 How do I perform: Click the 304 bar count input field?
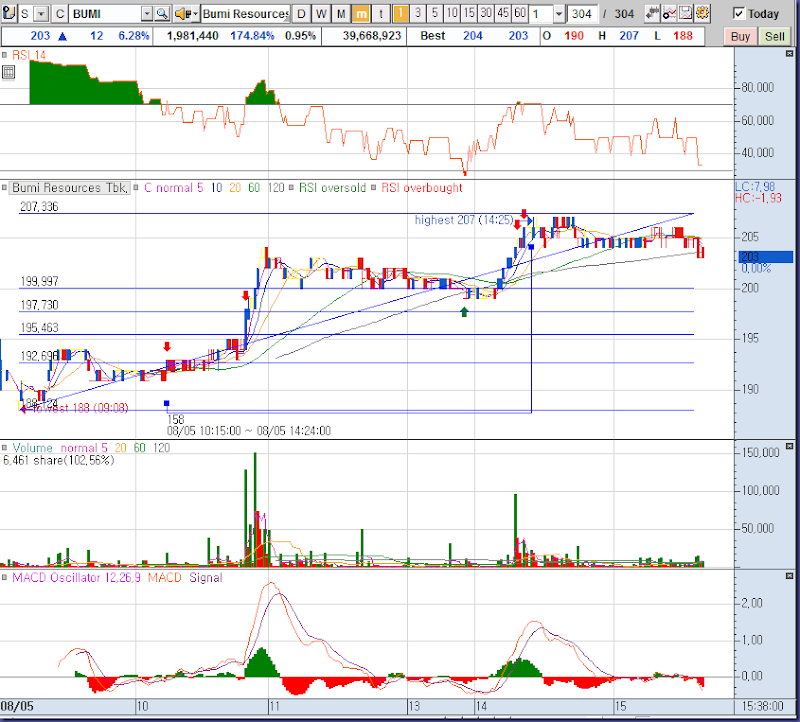click(582, 14)
